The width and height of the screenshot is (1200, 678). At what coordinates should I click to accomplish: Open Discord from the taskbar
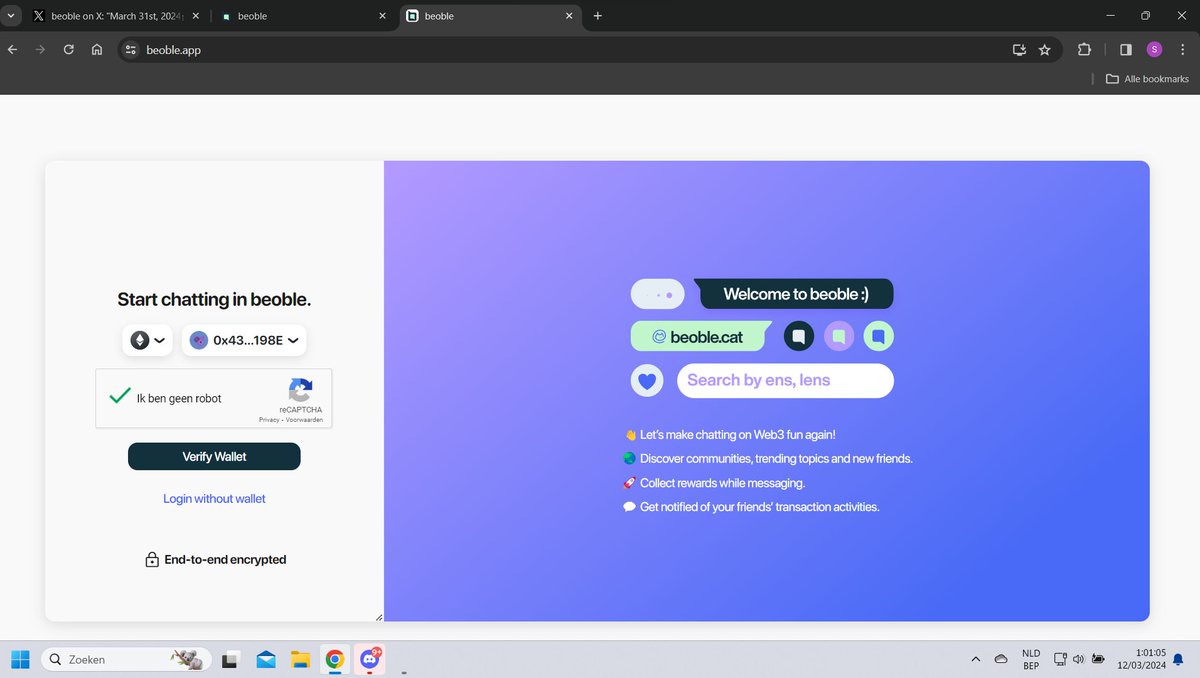click(x=370, y=658)
